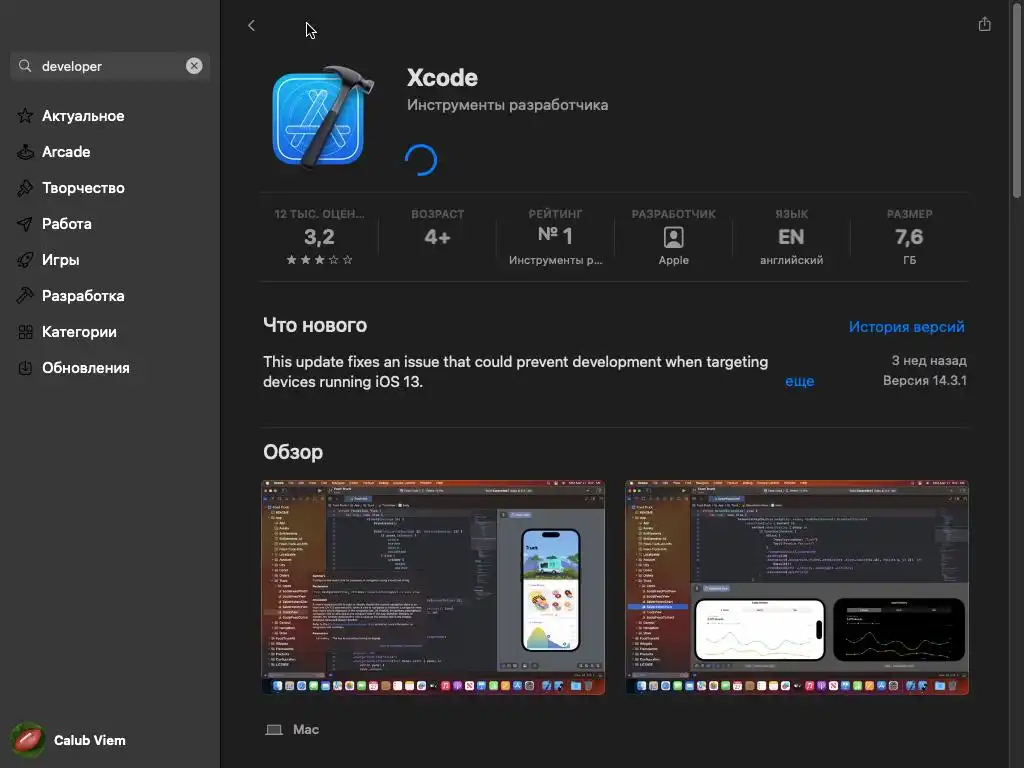Open the first Xcode preview screenshot
The height and width of the screenshot is (768, 1024).
coord(433,587)
